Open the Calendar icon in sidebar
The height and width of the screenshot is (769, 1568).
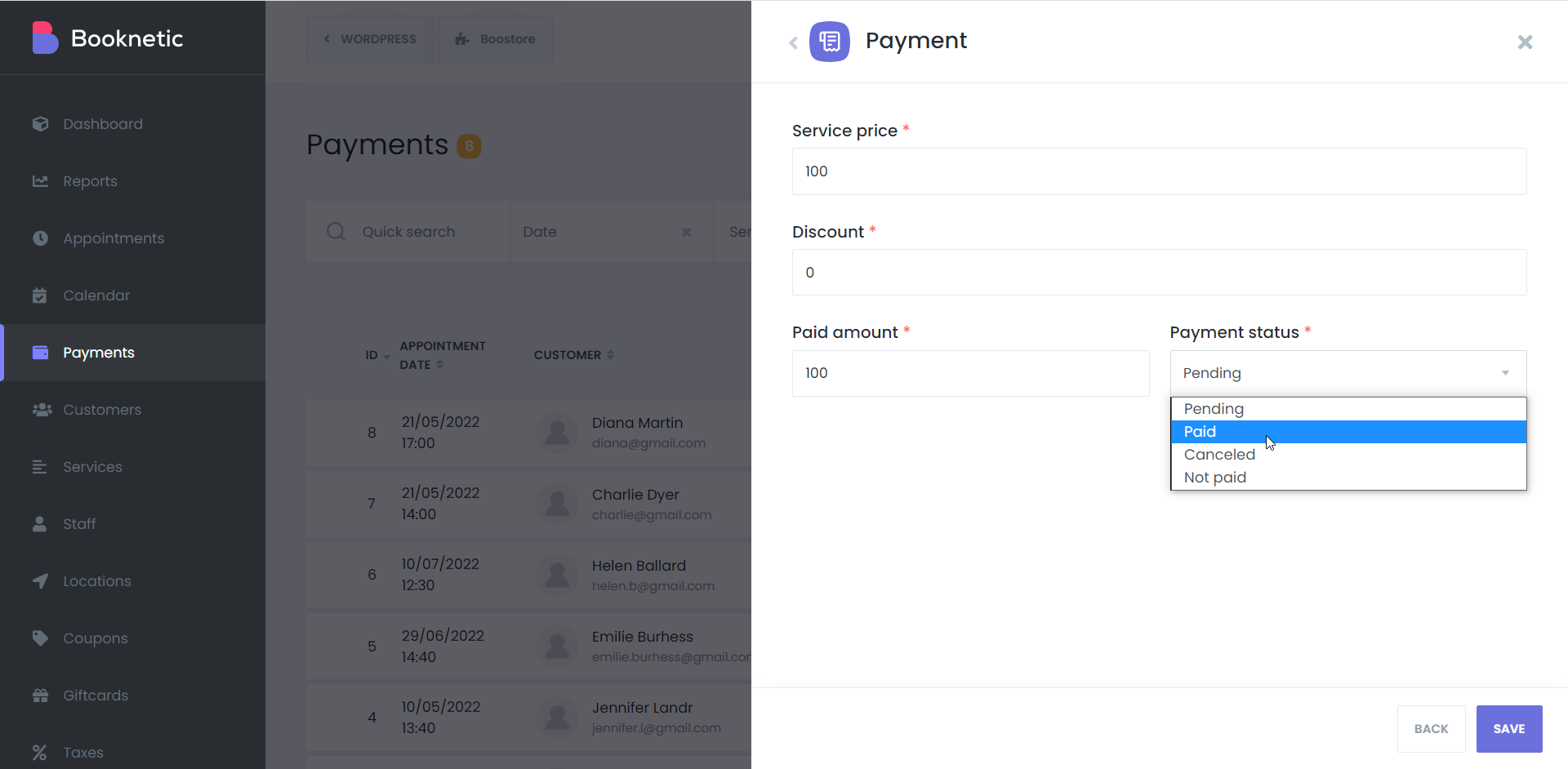[40, 296]
